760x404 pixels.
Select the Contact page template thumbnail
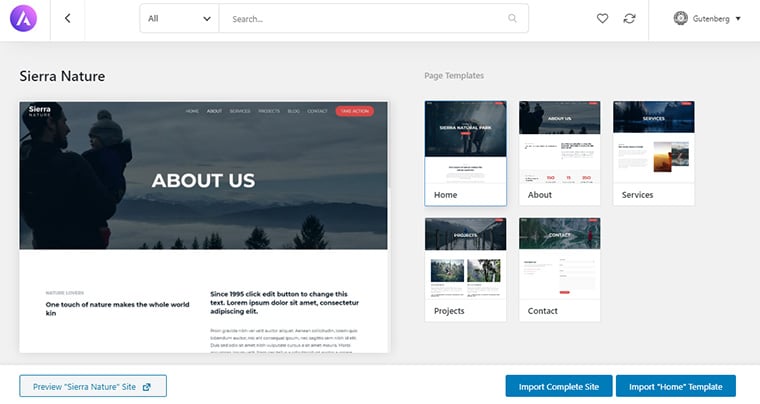click(559, 269)
